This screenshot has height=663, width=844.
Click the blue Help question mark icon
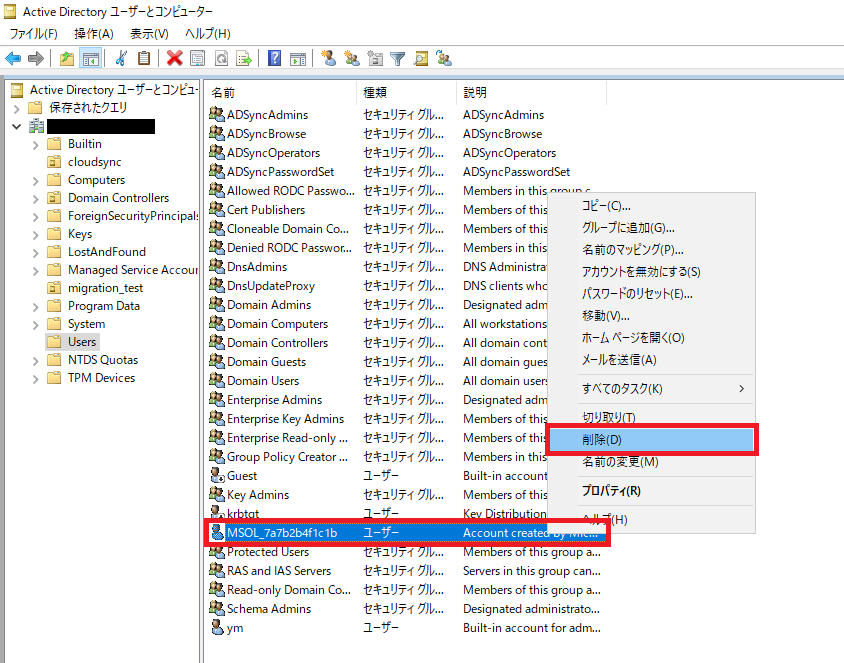[275, 58]
